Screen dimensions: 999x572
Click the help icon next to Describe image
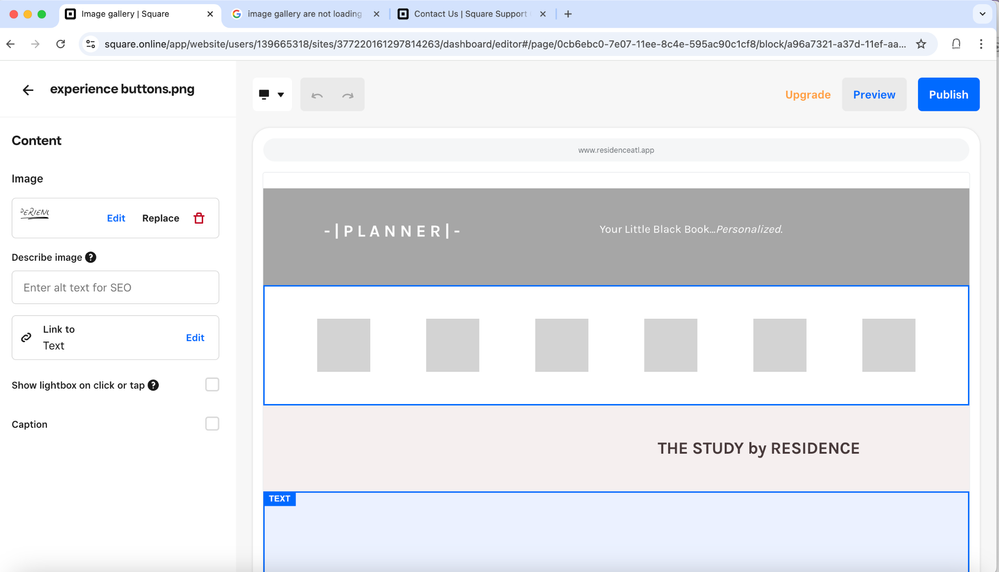click(91, 257)
